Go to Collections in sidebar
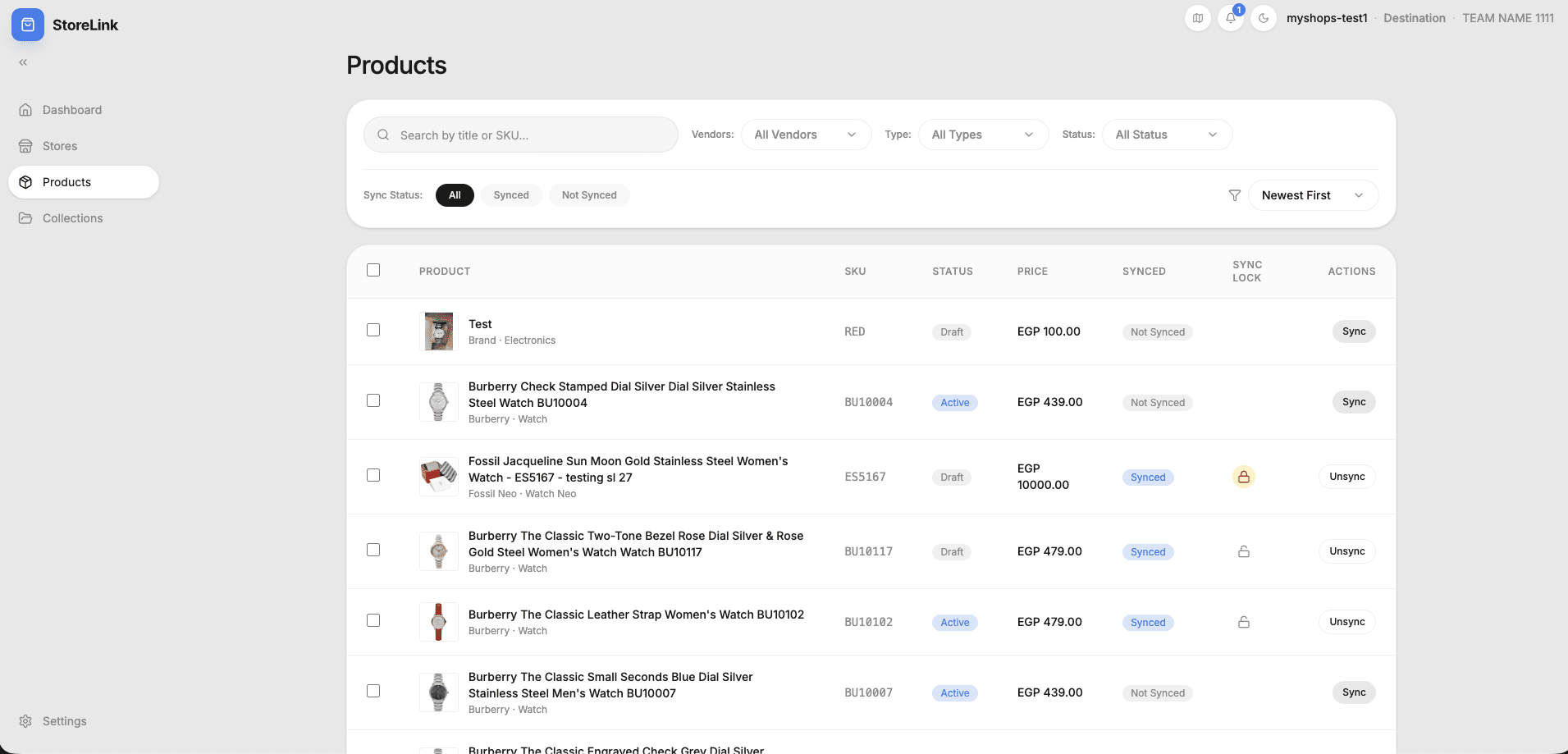The width and height of the screenshot is (1568, 754). click(84, 218)
